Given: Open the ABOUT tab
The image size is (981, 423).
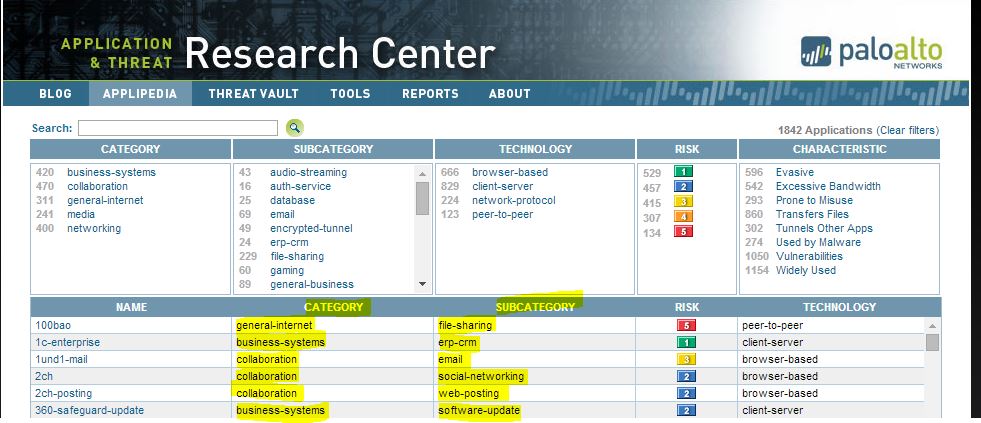Looking at the screenshot, I should point(509,94).
